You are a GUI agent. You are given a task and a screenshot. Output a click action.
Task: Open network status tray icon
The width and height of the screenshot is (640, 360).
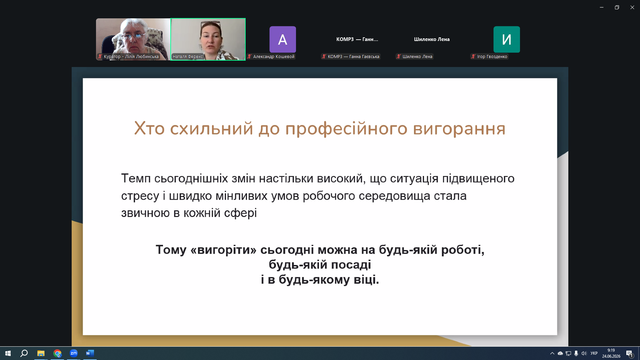[x=568, y=353]
